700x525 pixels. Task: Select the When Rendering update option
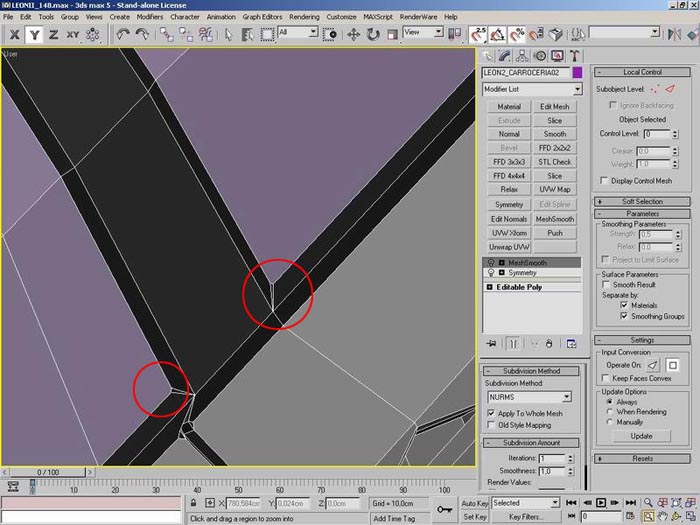point(610,411)
